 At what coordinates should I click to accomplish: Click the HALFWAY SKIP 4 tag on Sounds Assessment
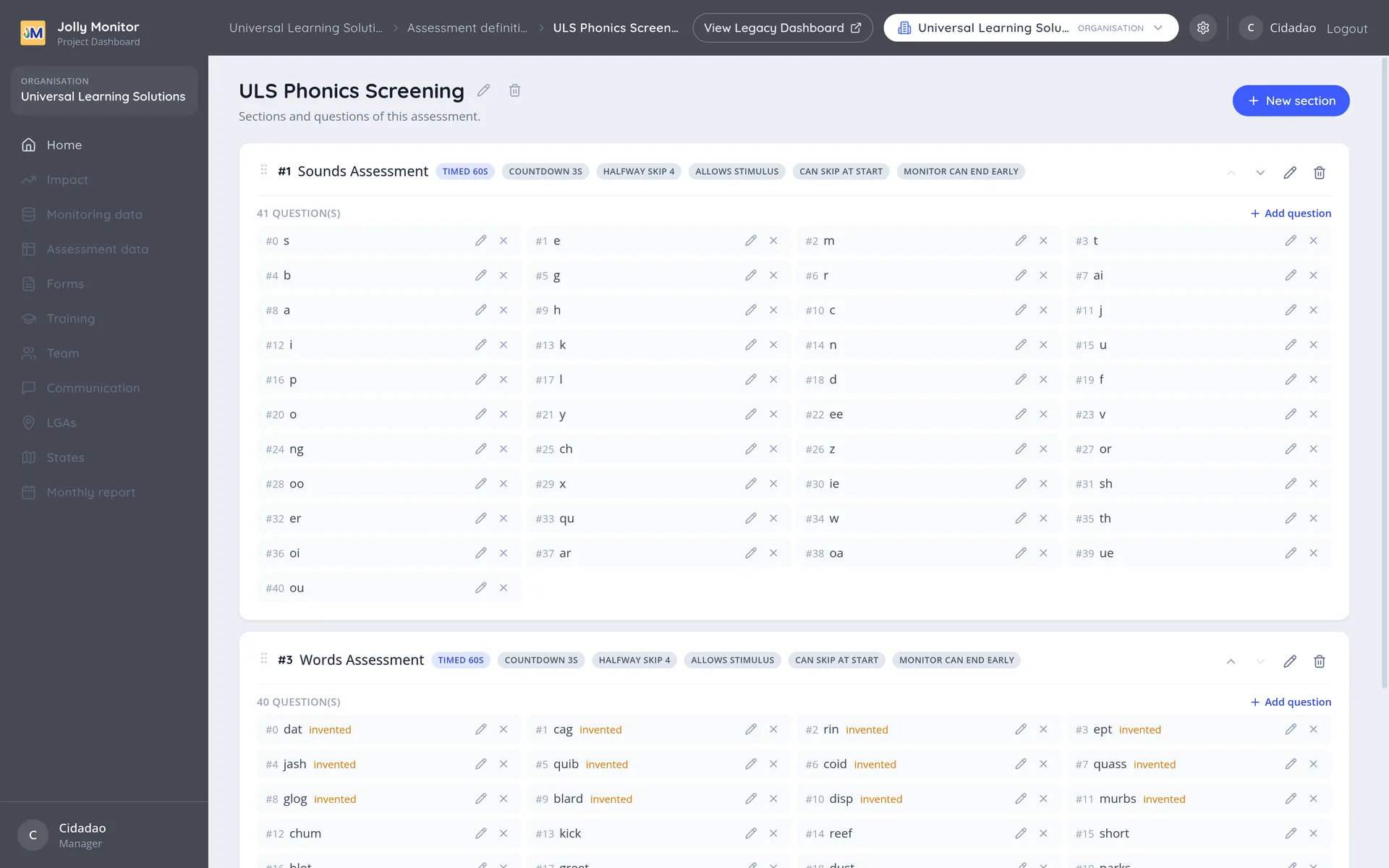639,171
